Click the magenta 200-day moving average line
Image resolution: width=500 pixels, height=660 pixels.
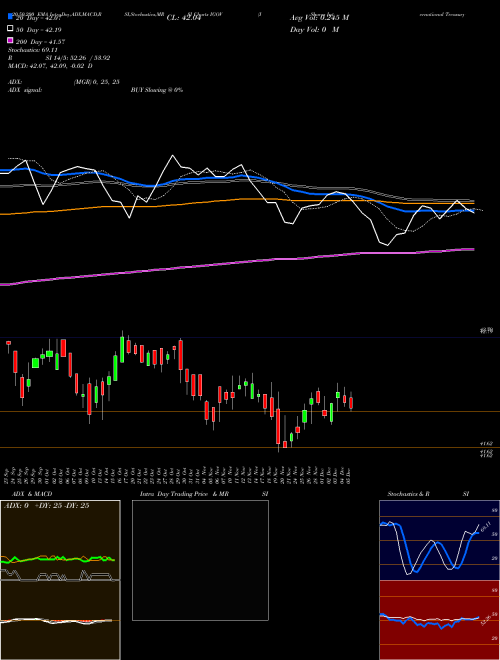click(237, 263)
